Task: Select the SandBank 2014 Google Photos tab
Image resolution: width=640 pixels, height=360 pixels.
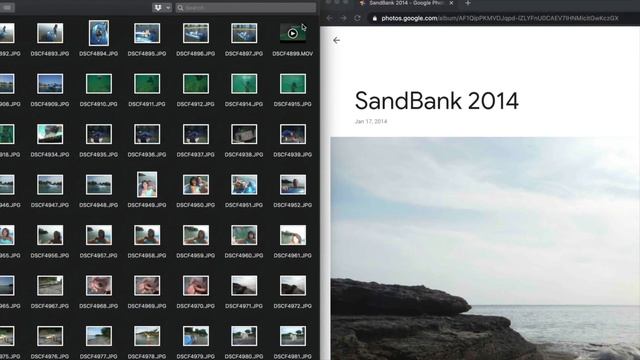Action: click(x=406, y=3)
